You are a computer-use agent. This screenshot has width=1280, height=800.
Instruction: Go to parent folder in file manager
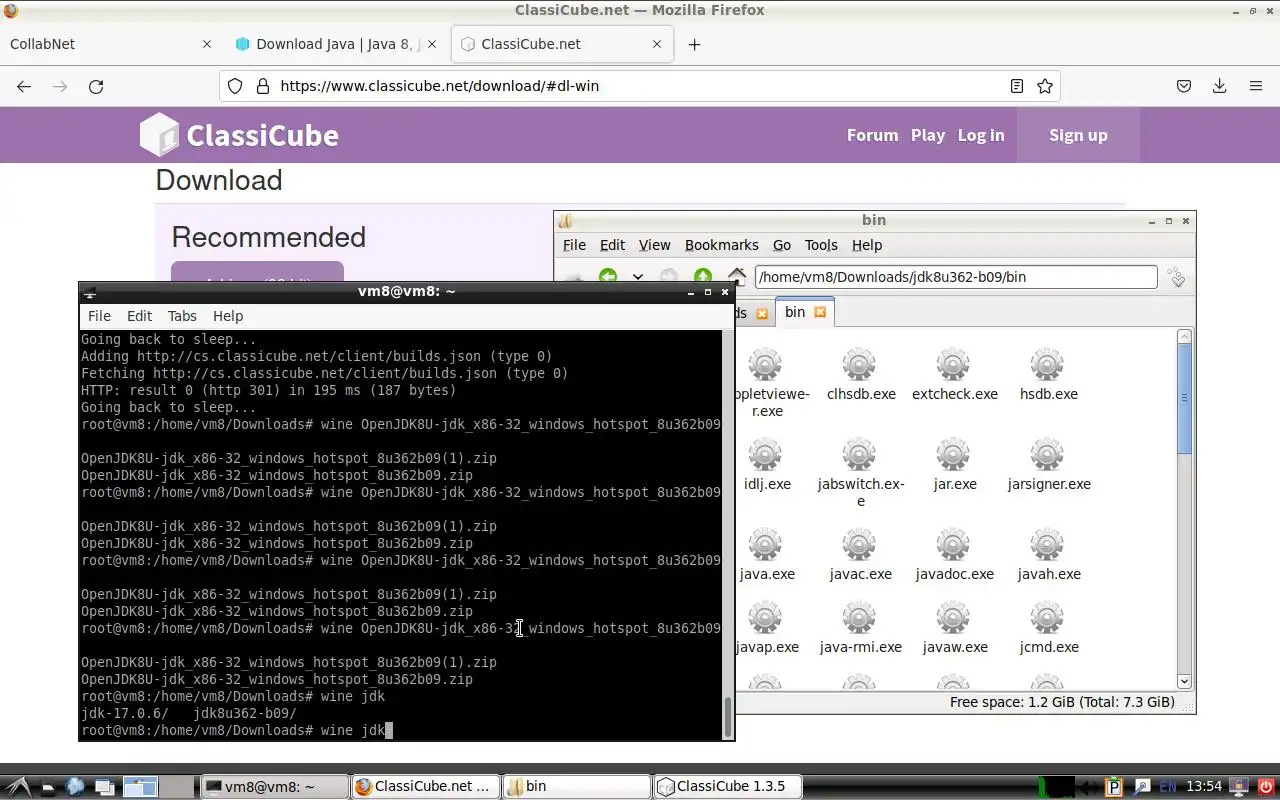click(x=703, y=277)
